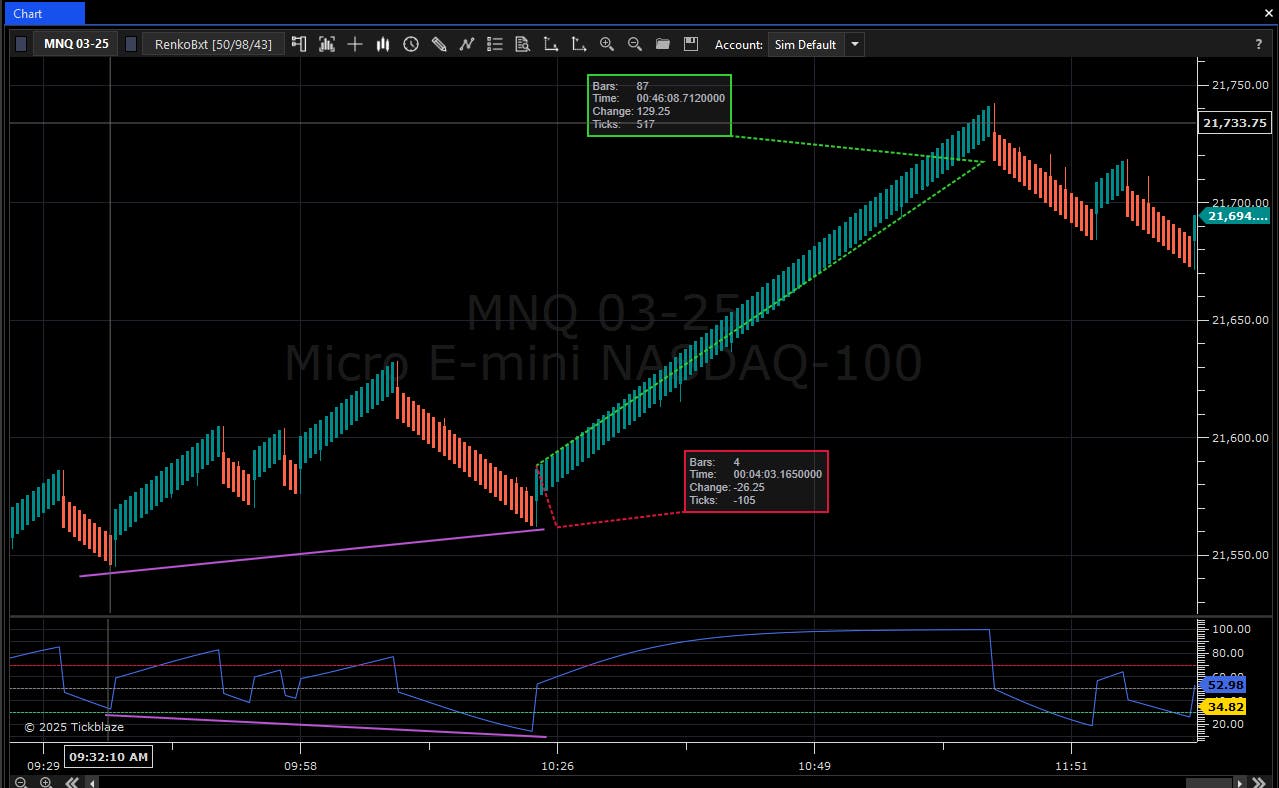Screen dimensions: 1279x788
Task: Zoom out with the magnifier minus toolbar icon
Action: 634,44
